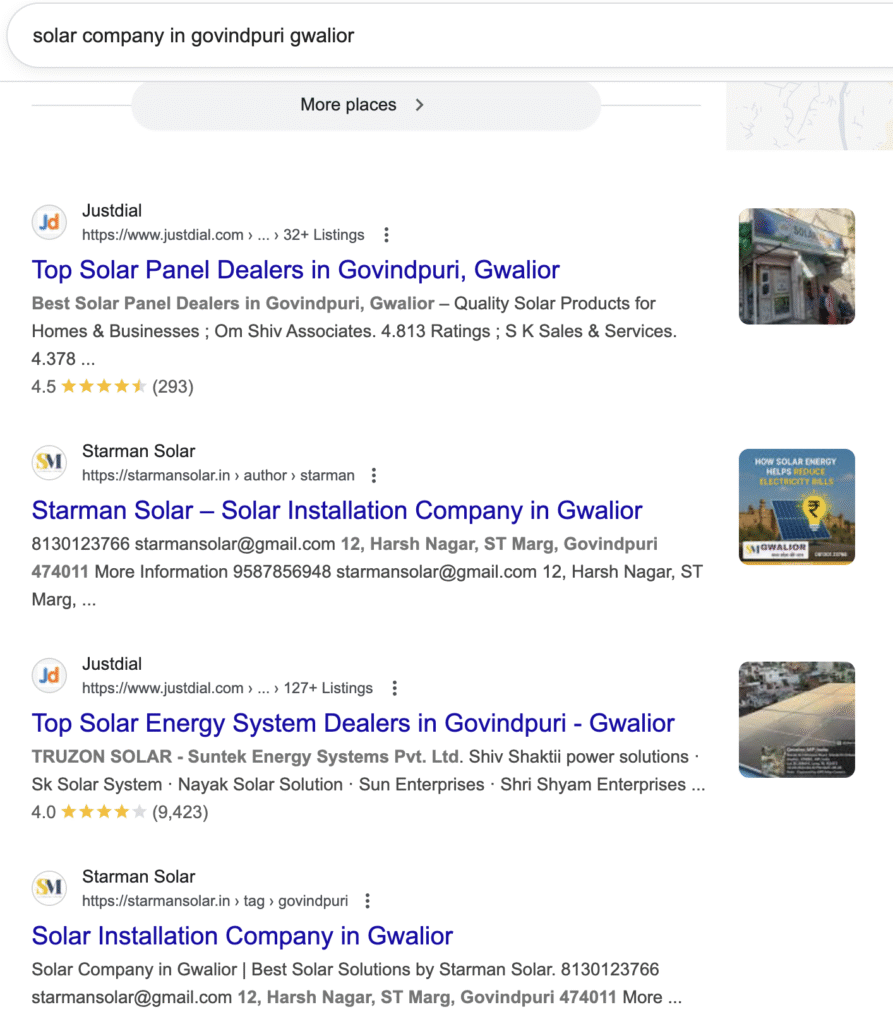Open three-dot menu next to 127+ Listings
The image size is (893, 1024).
(x=395, y=688)
